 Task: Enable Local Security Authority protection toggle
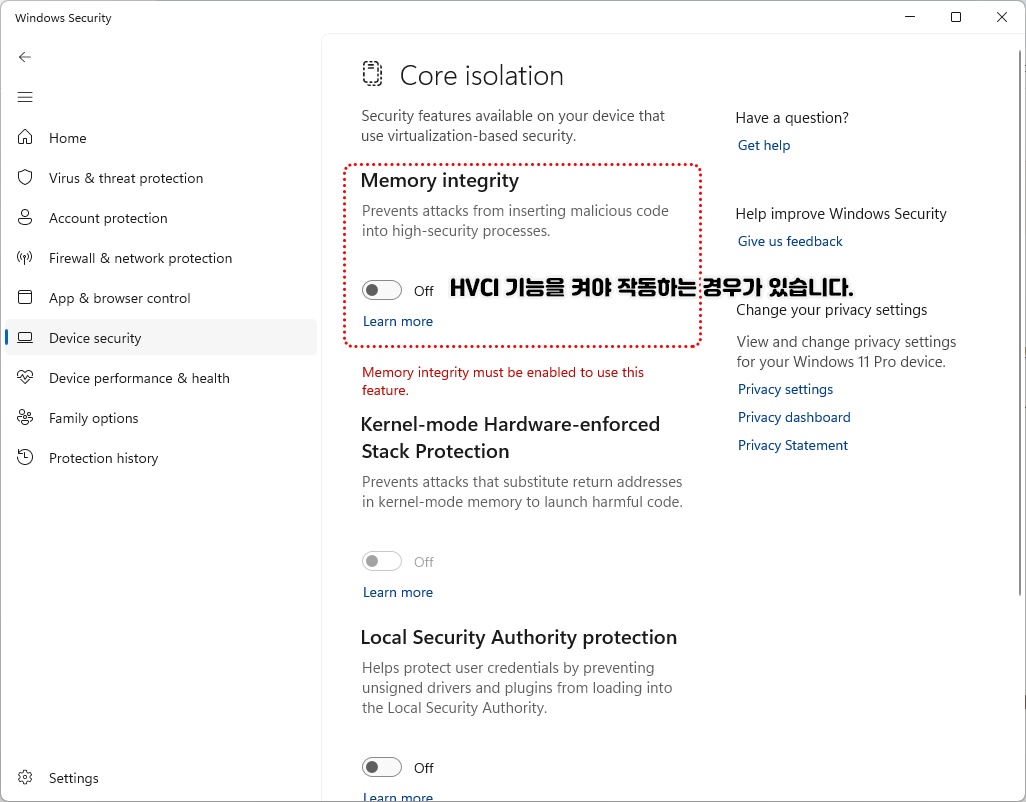[x=382, y=767]
